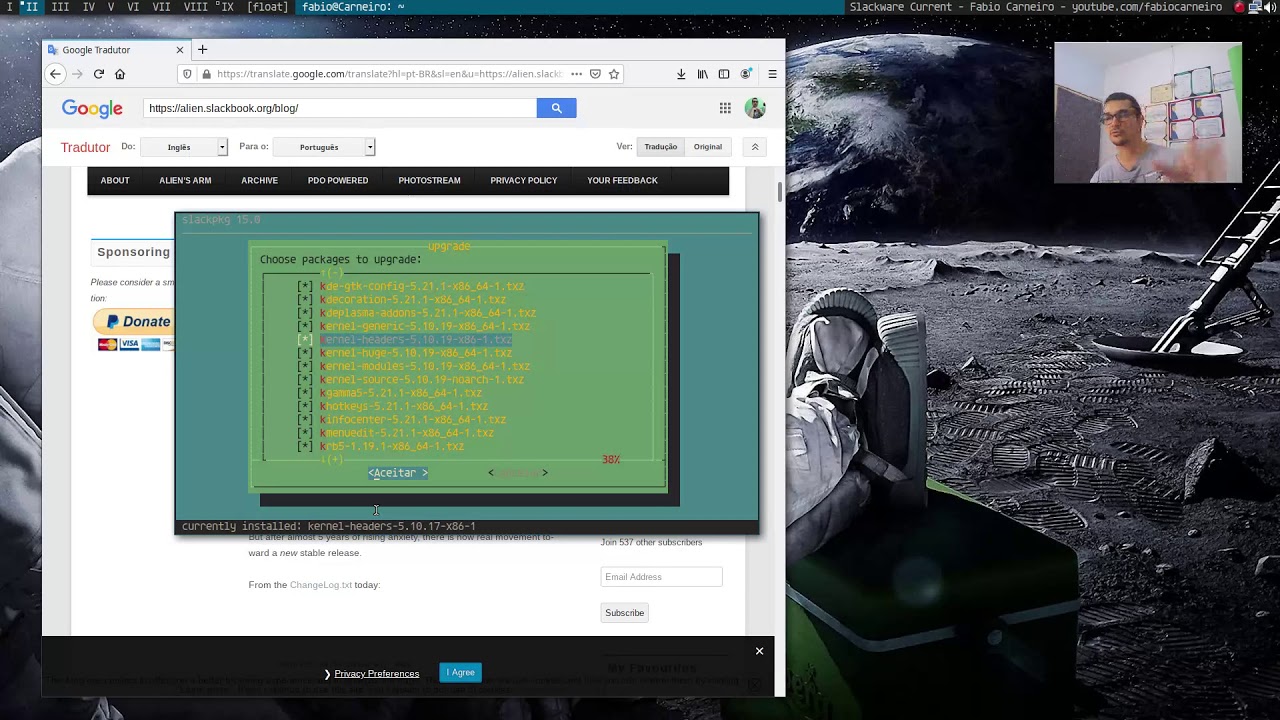Click the red system tray icon
The width and height of the screenshot is (1280, 720).
tap(1240, 7)
